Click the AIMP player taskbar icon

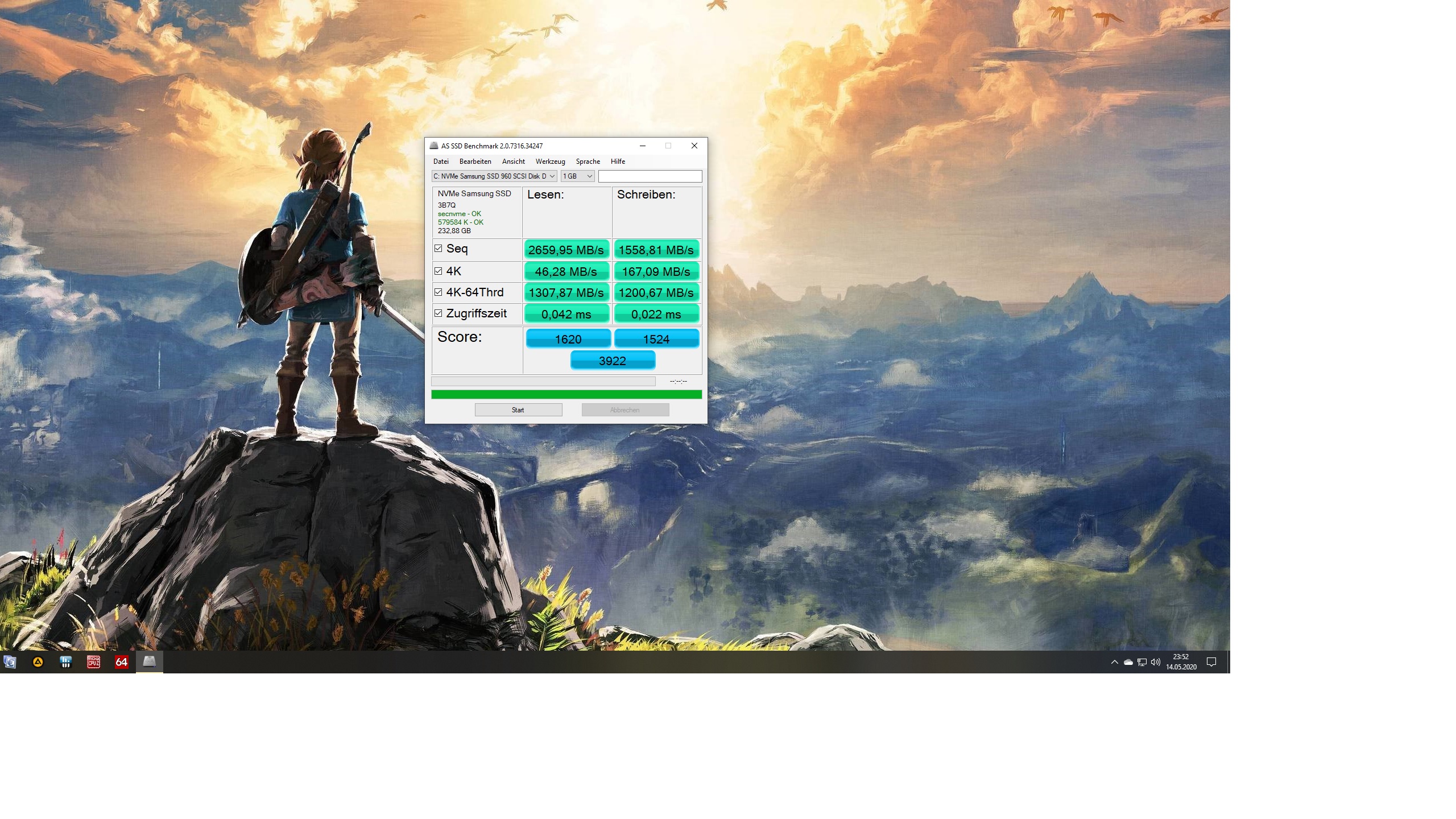(38, 662)
